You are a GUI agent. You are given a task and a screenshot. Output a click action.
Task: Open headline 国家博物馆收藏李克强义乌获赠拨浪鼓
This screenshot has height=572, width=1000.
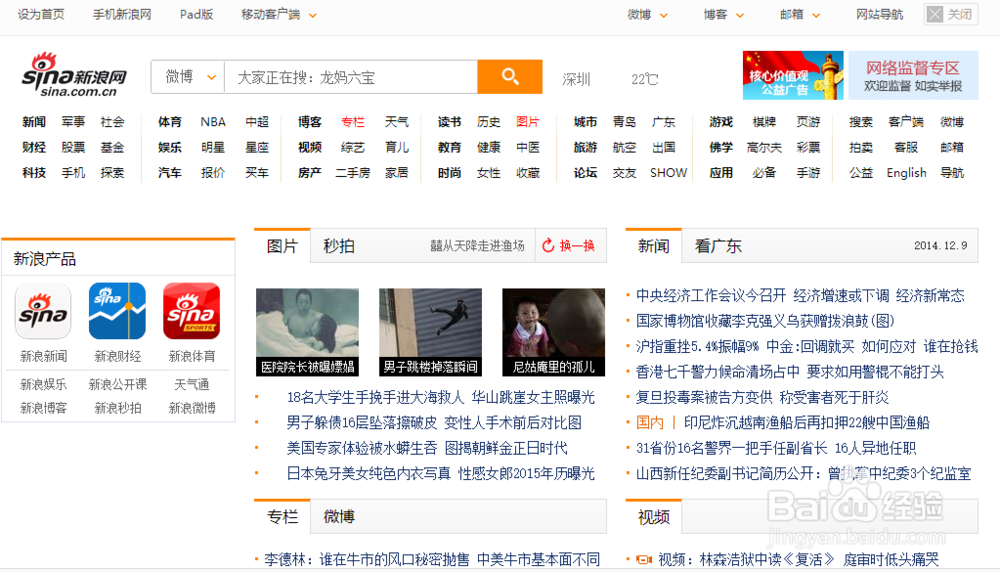[x=765, y=321]
